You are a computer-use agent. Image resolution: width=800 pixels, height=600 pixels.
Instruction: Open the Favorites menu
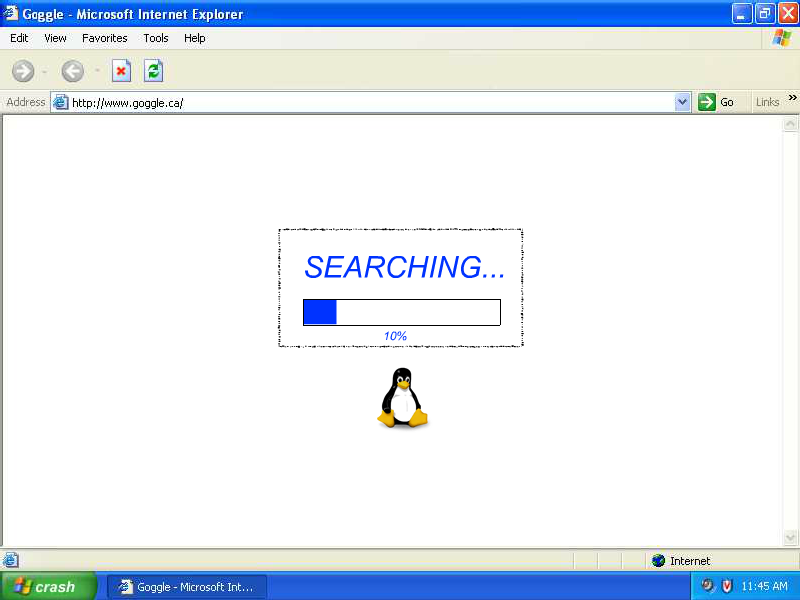tap(105, 38)
